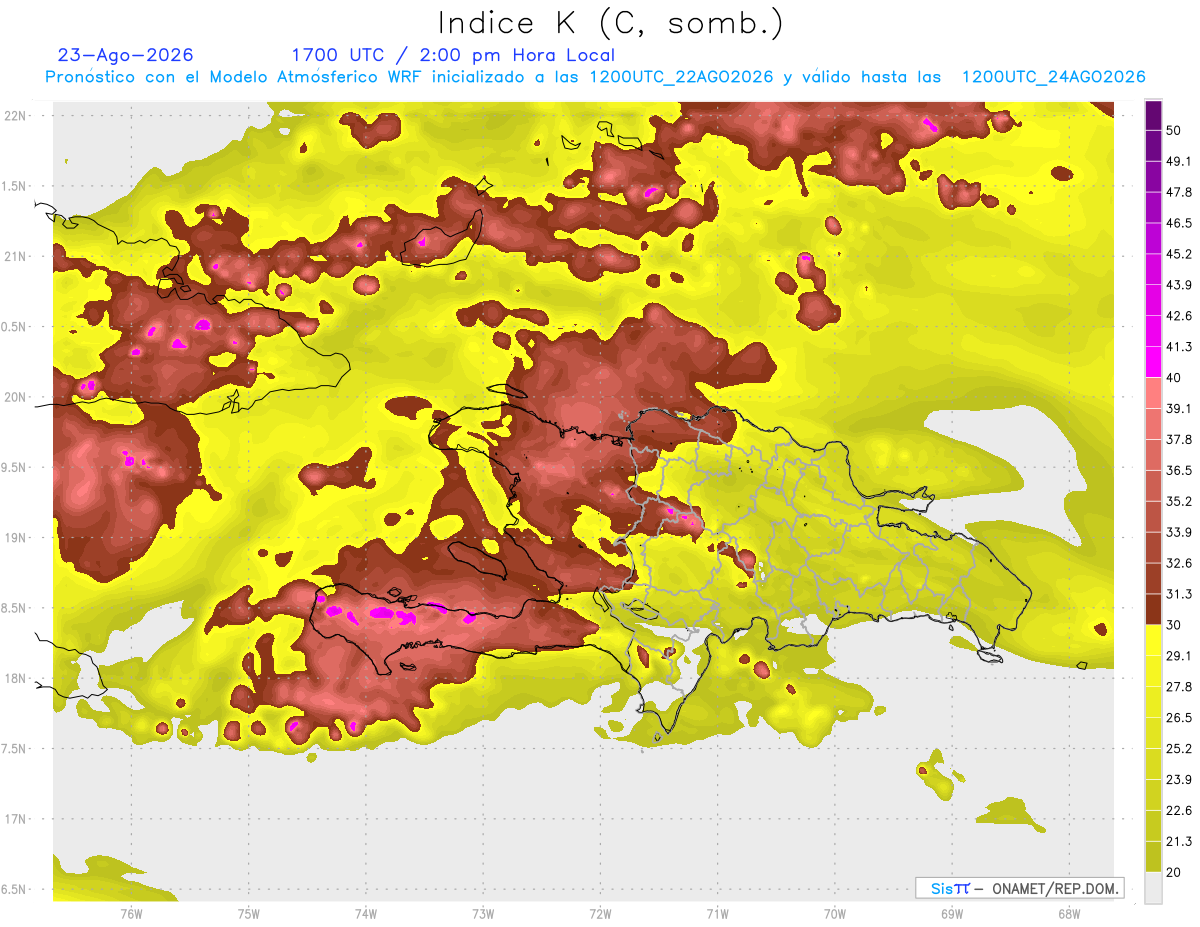Viewport: 1200px width, 927px height.
Task: Pick the purple legend band between 46.5 and 47.8
Action: 1153,207
